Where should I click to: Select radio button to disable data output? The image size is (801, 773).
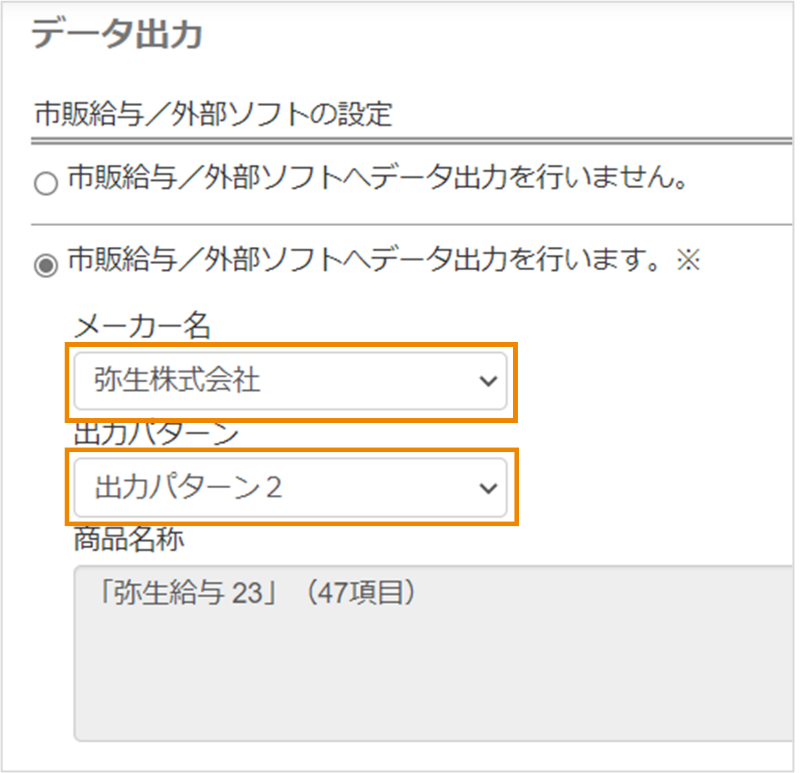46,183
